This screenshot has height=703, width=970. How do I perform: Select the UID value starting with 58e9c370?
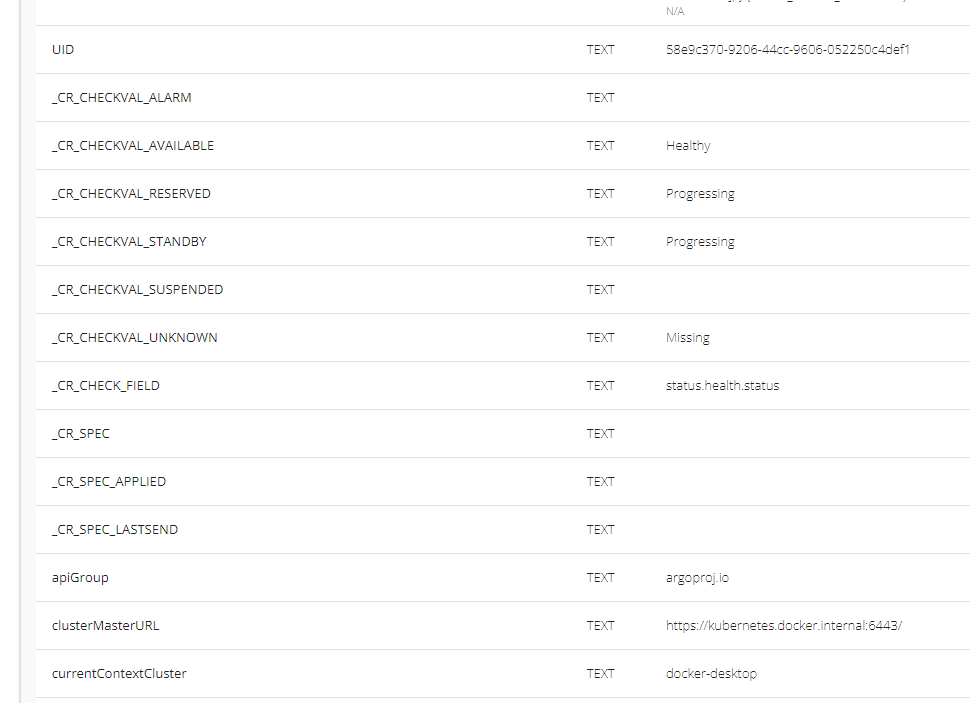coord(787,49)
